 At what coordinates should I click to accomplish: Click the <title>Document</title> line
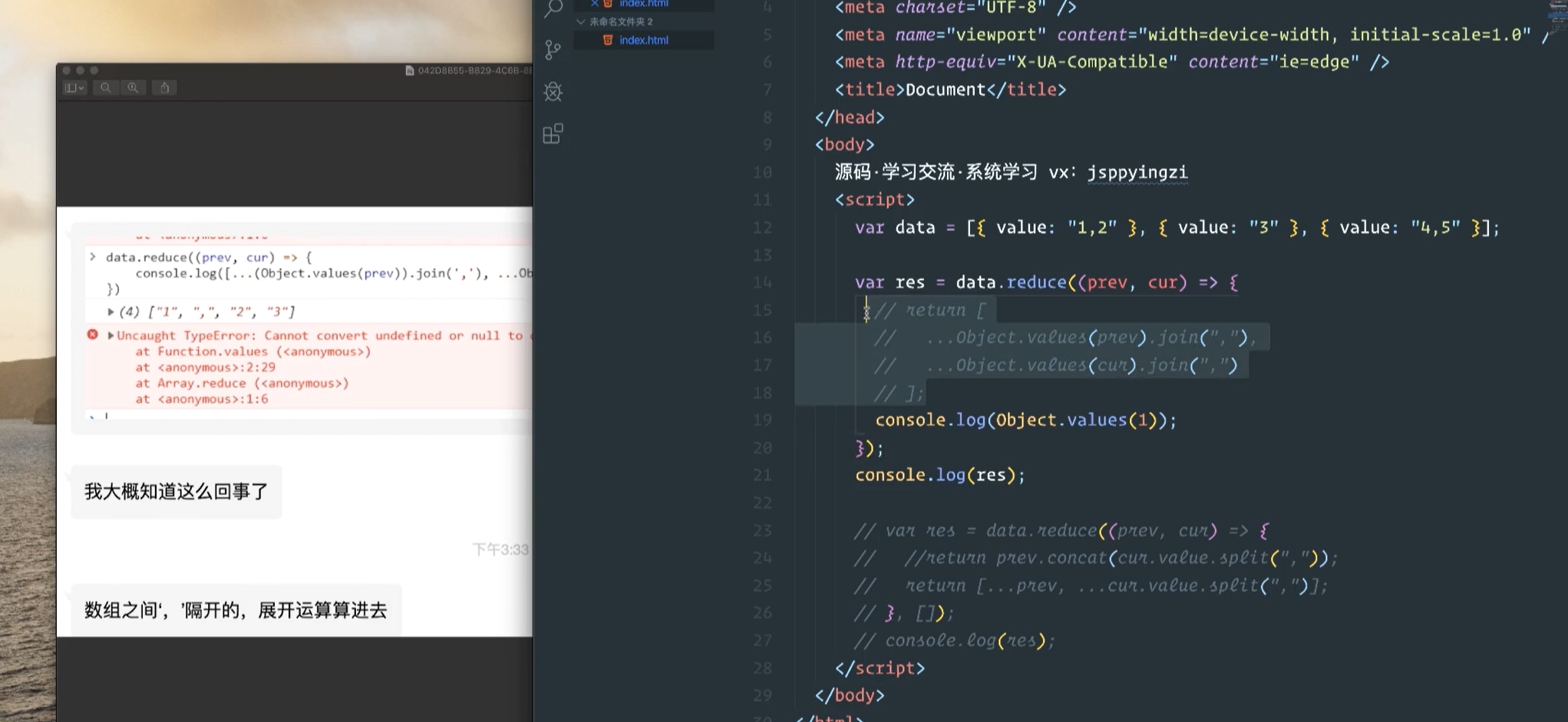[x=950, y=90]
